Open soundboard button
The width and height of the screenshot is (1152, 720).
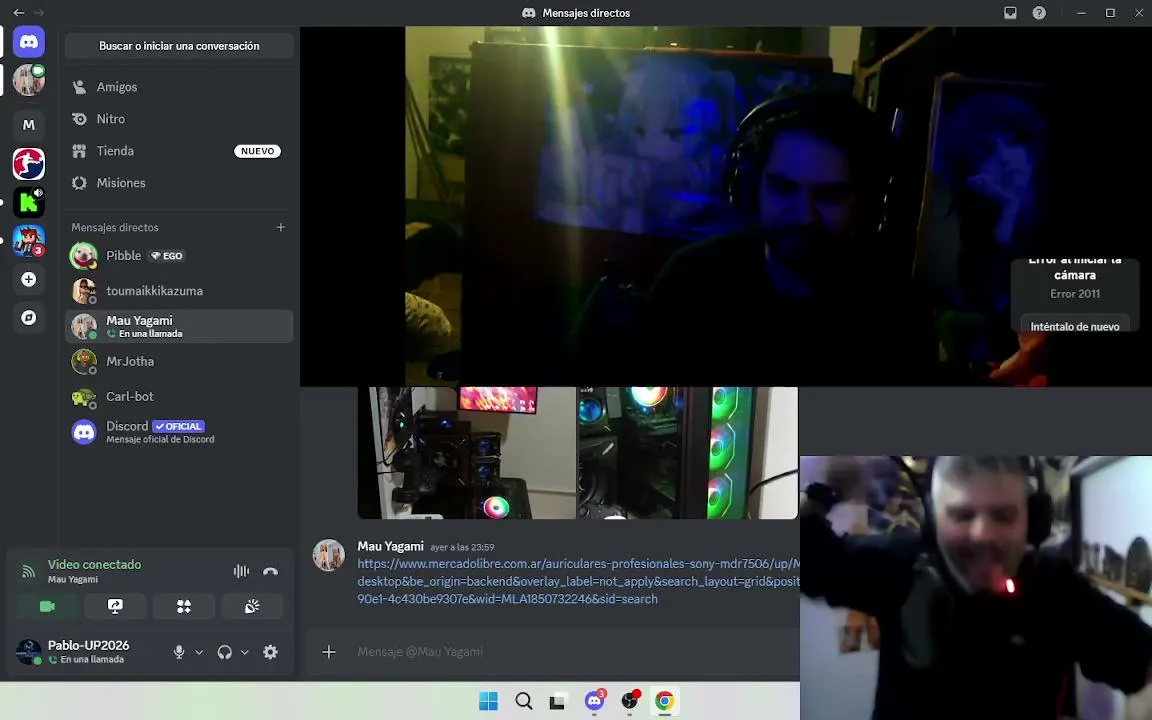252,606
